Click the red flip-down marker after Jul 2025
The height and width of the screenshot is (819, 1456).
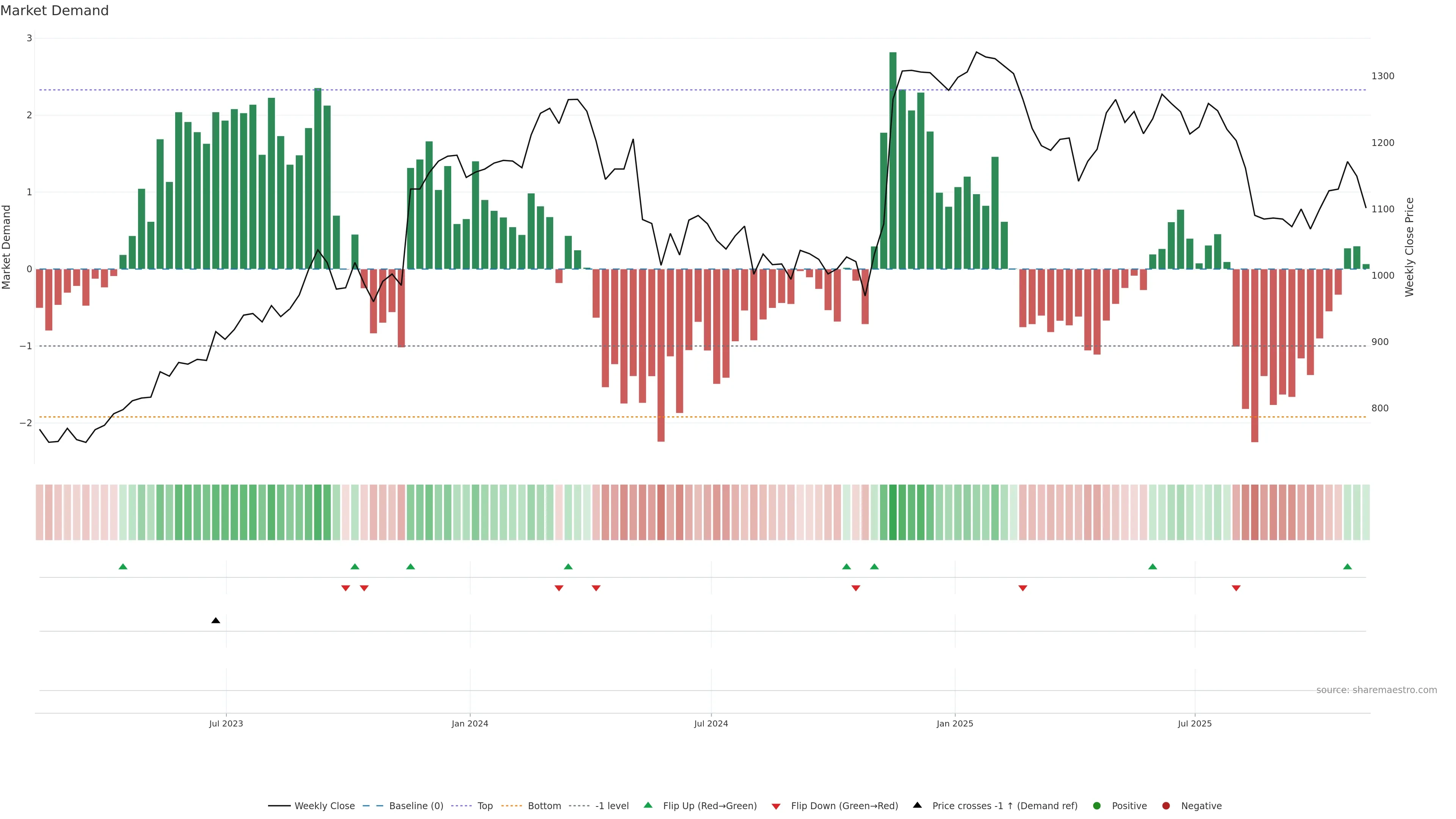click(x=1236, y=588)
